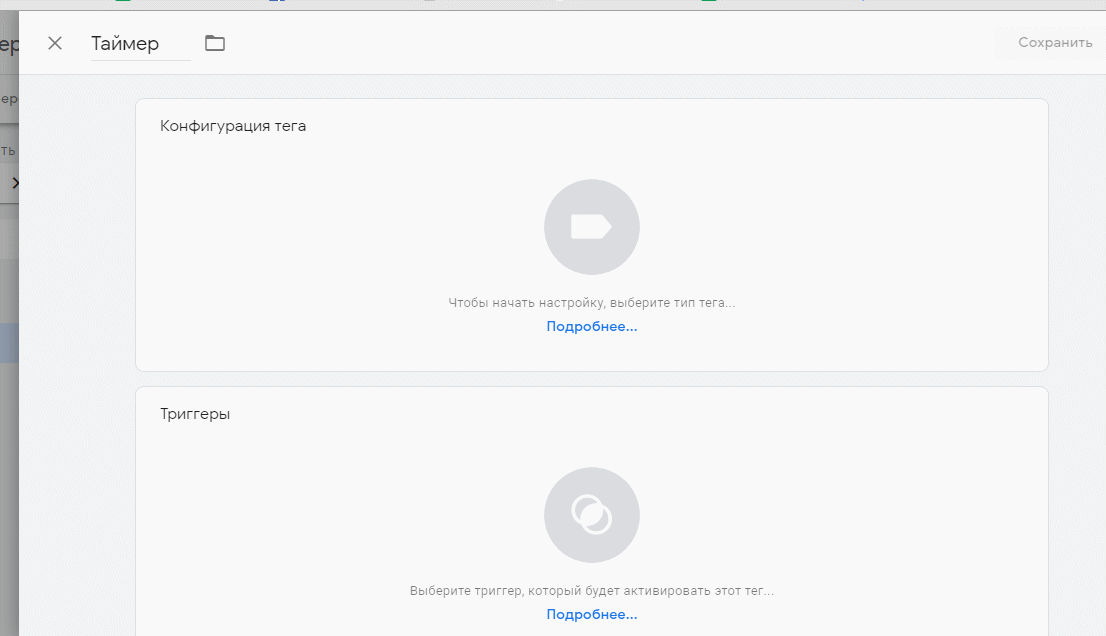1106x636 pixels.
Task: Click Выберите триггер prompt text to add trigger
Action: [591, 589]
